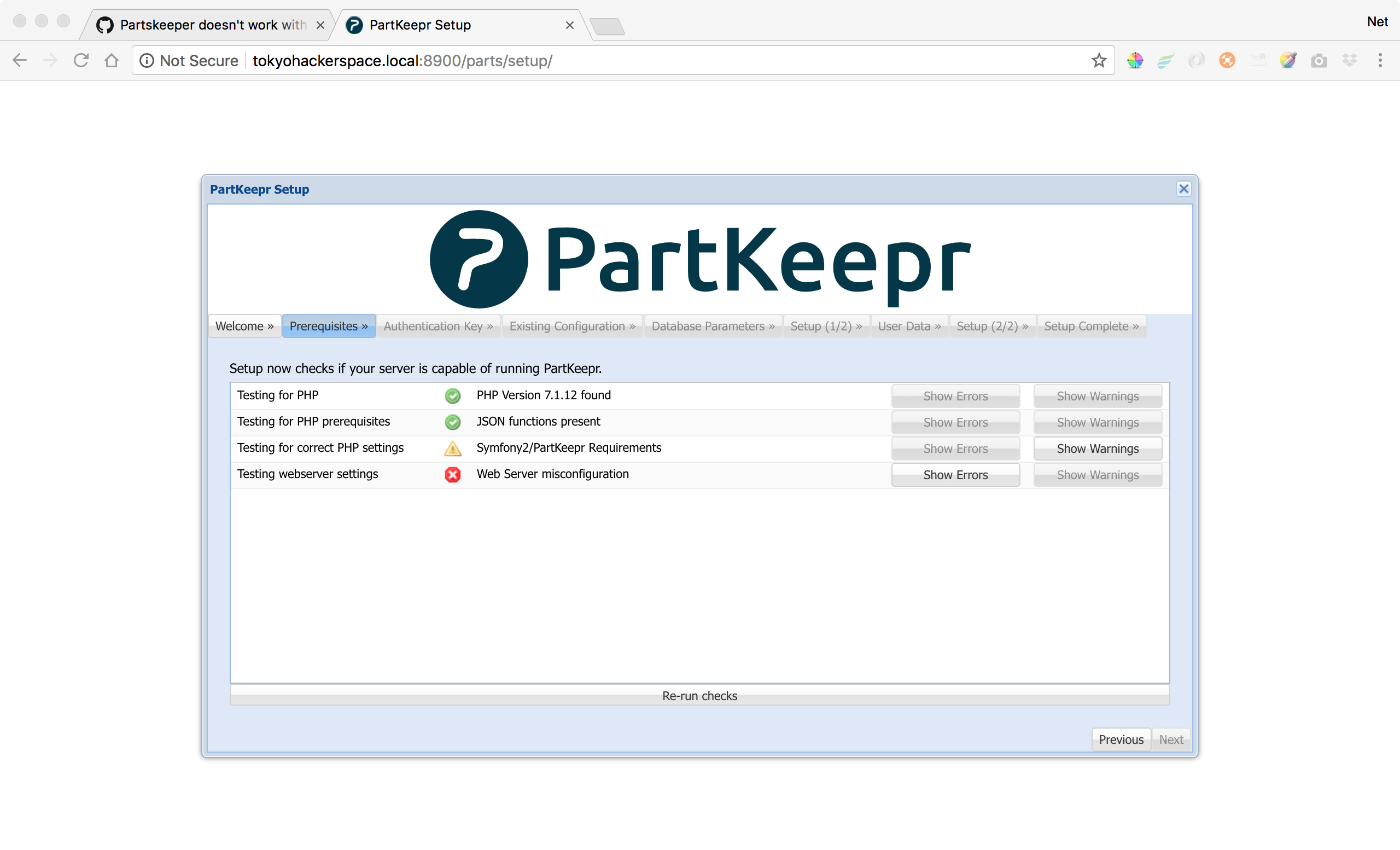This screenshot has height=850, width=1400.
Task: Open the camera extension in the toolbar
Action: coord(1319,60)
